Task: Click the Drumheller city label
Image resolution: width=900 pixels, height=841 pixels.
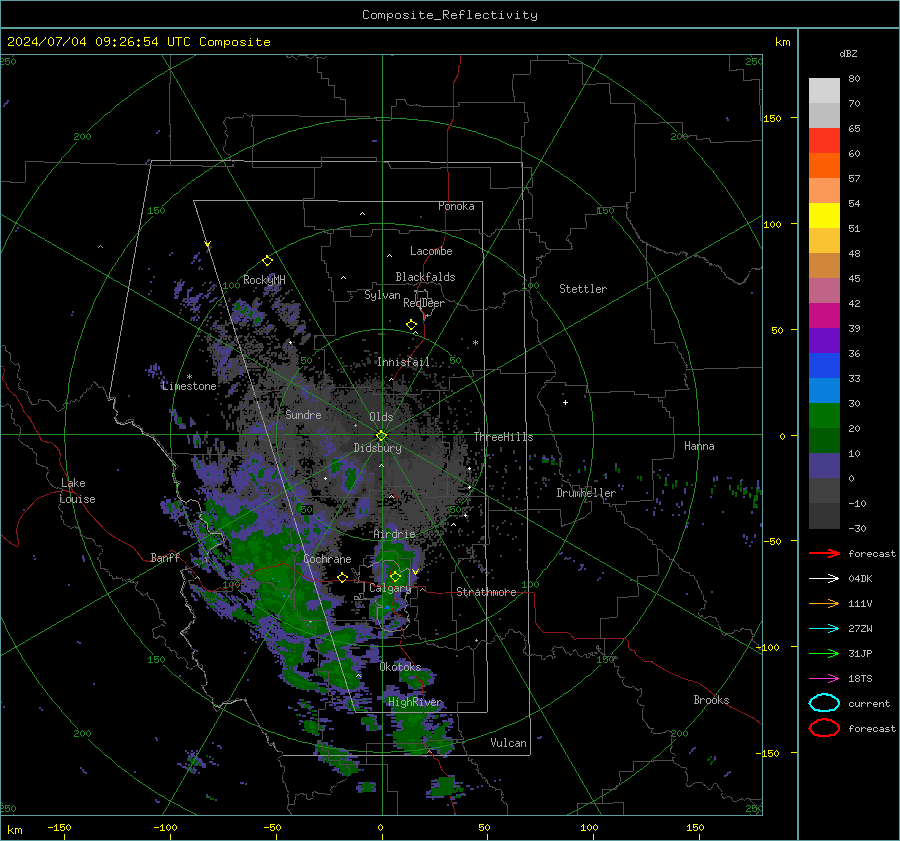Action: 586,493
